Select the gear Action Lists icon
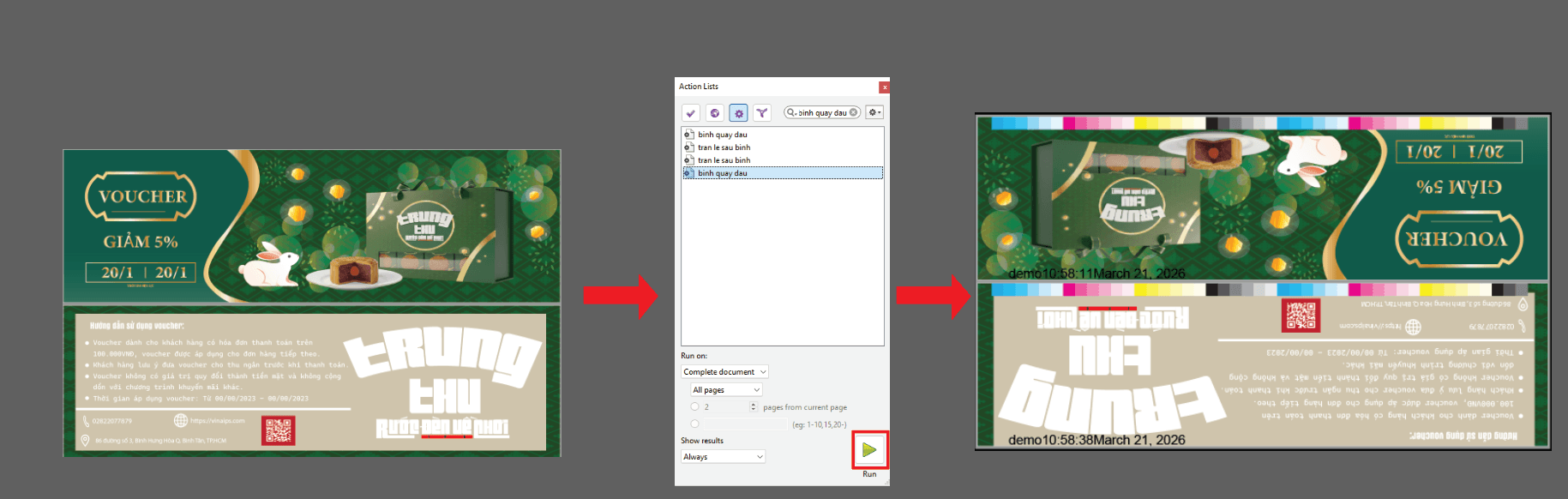 coord(738,113)
